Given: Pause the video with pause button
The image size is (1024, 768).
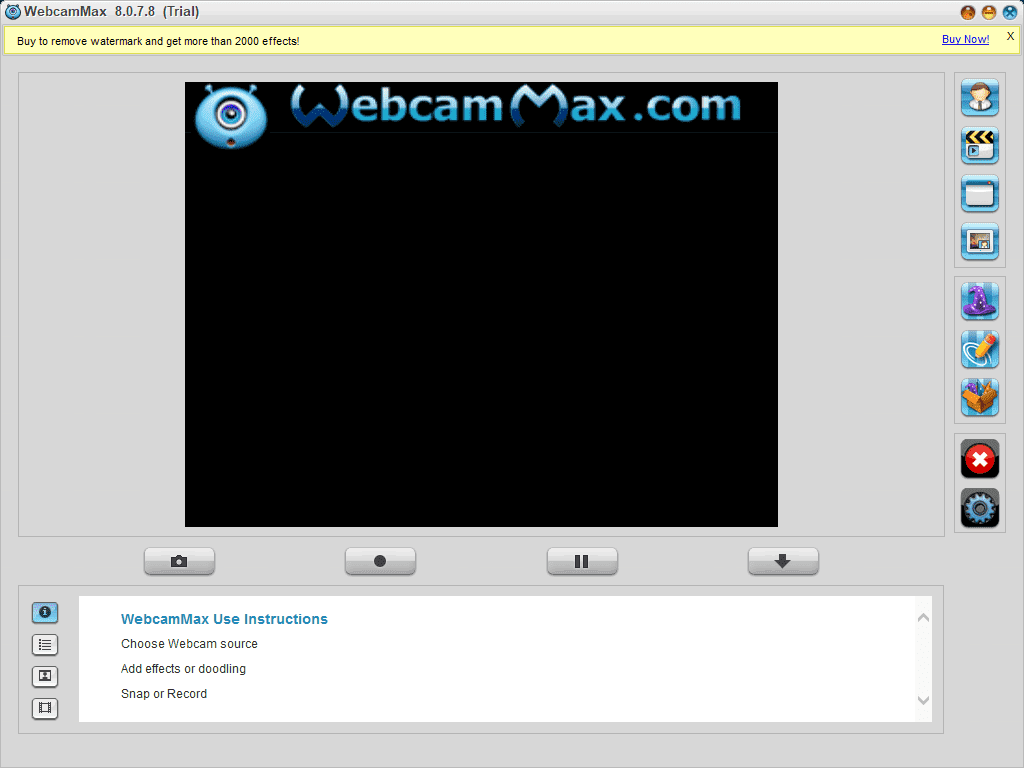Looking at the screenshot, I should point(582,561).
